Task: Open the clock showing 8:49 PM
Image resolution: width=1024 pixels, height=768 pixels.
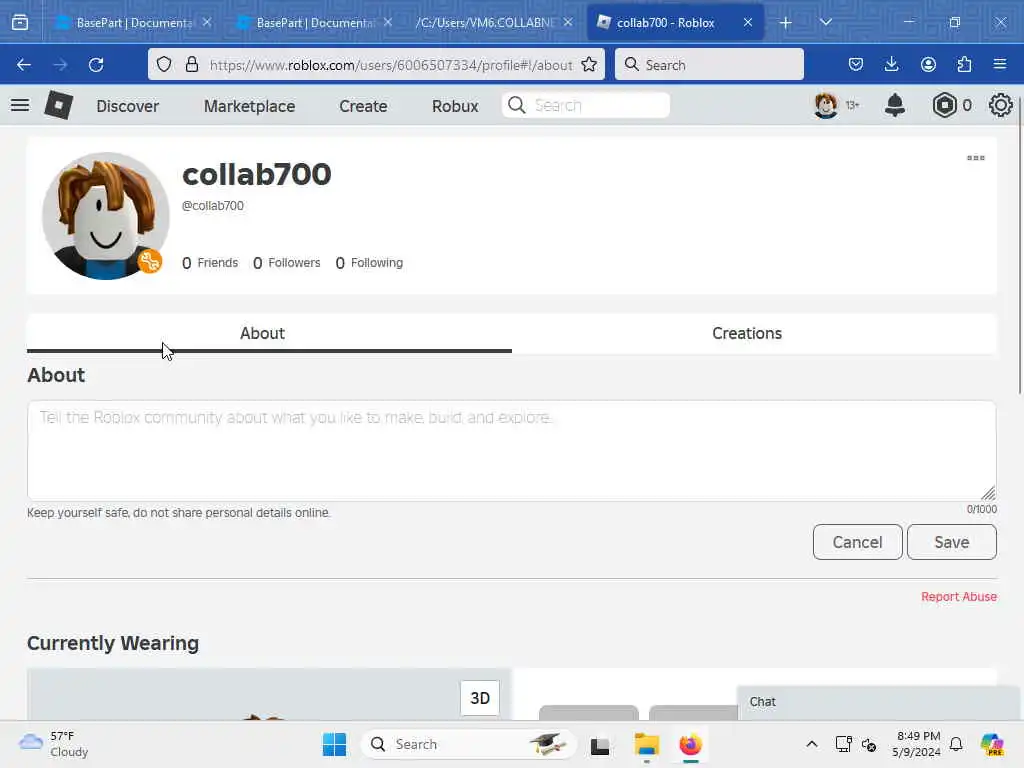Action: click(918, 744)
